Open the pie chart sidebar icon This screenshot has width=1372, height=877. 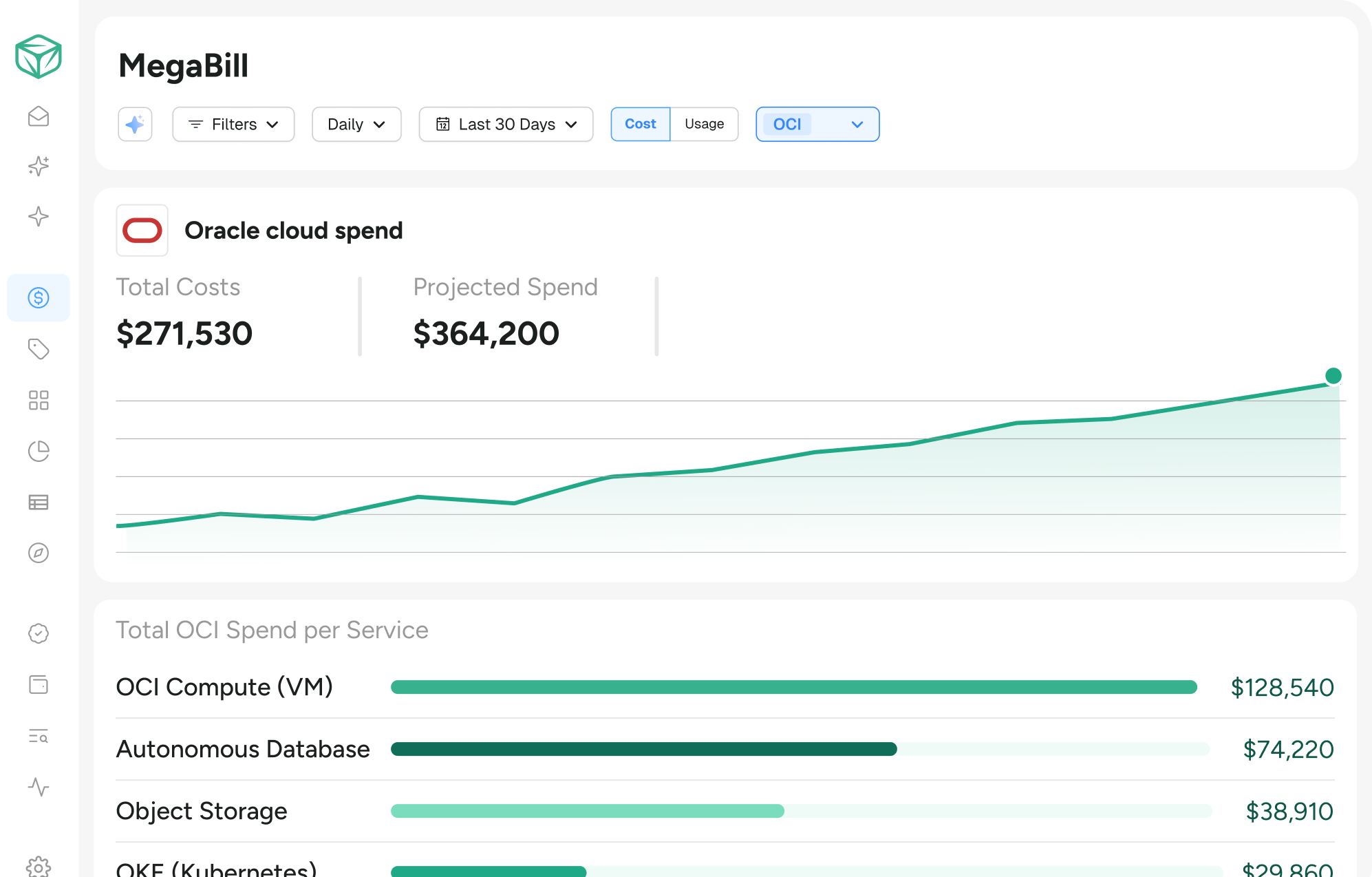tap(39, 451)
